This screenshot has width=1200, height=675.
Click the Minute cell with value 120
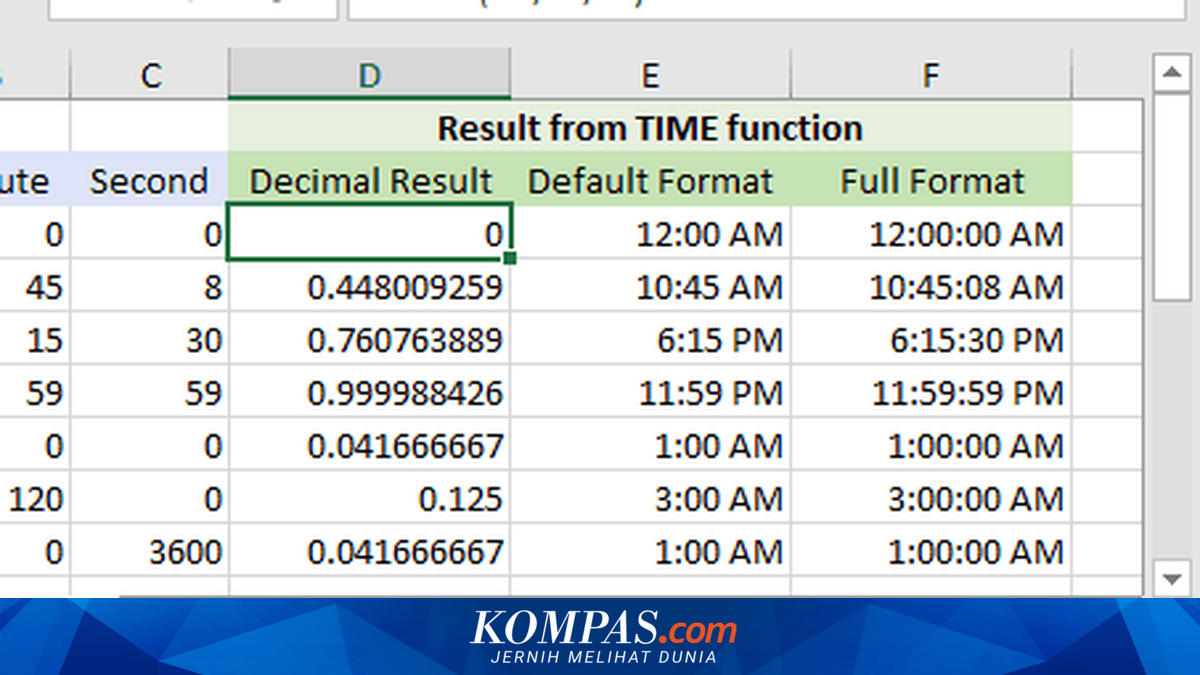35,498
